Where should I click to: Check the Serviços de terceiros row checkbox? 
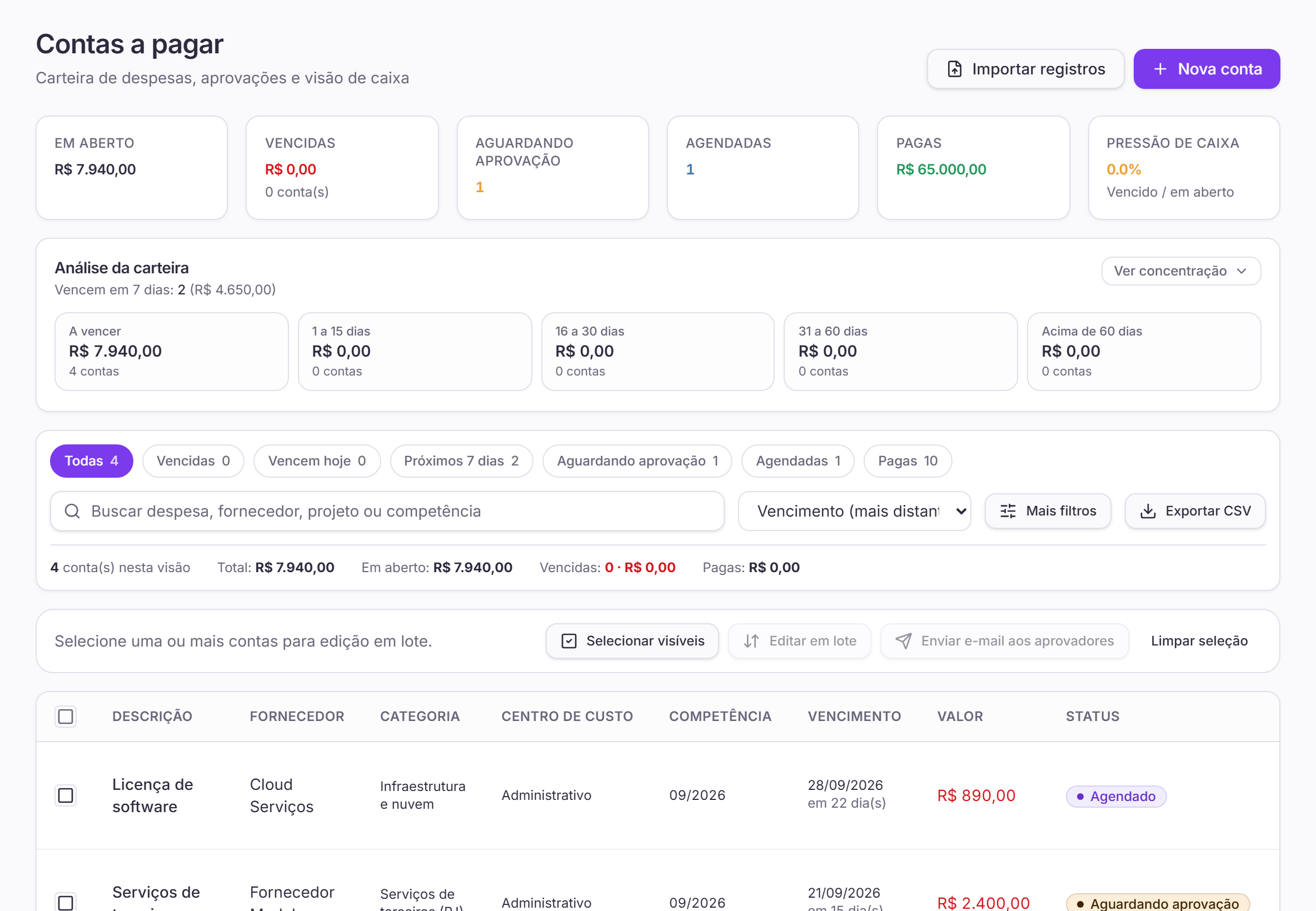pos(66,903)
